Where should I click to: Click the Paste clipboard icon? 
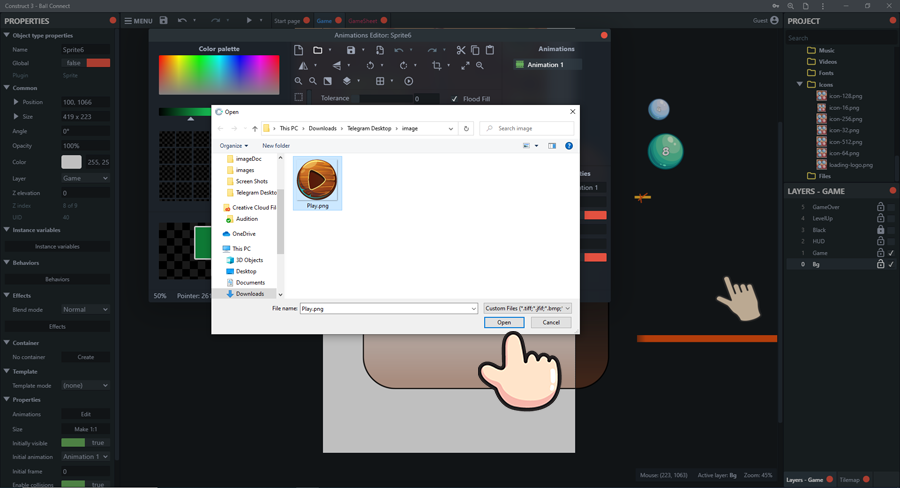(490, 50)
